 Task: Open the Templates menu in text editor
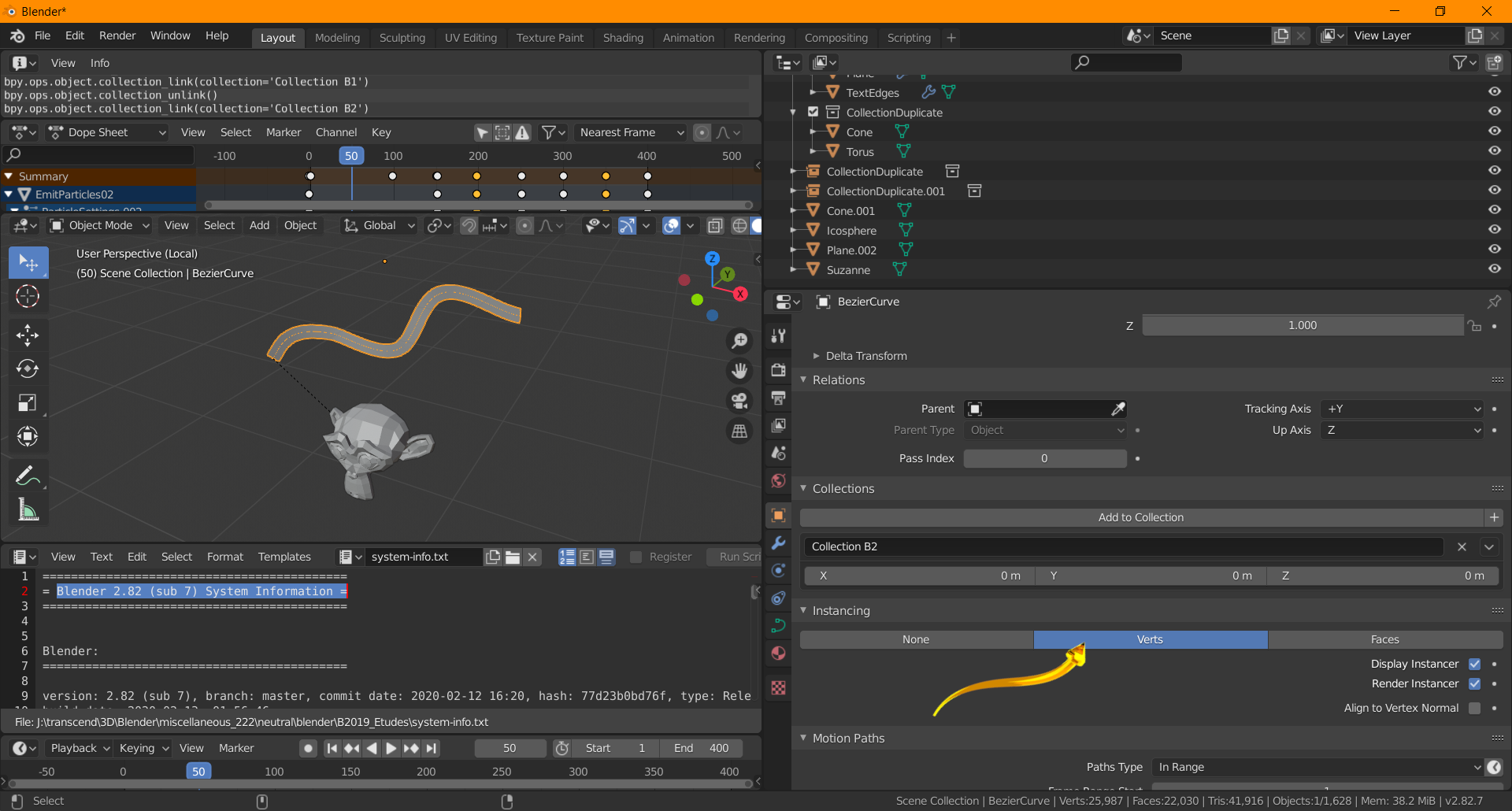point(284,557)
